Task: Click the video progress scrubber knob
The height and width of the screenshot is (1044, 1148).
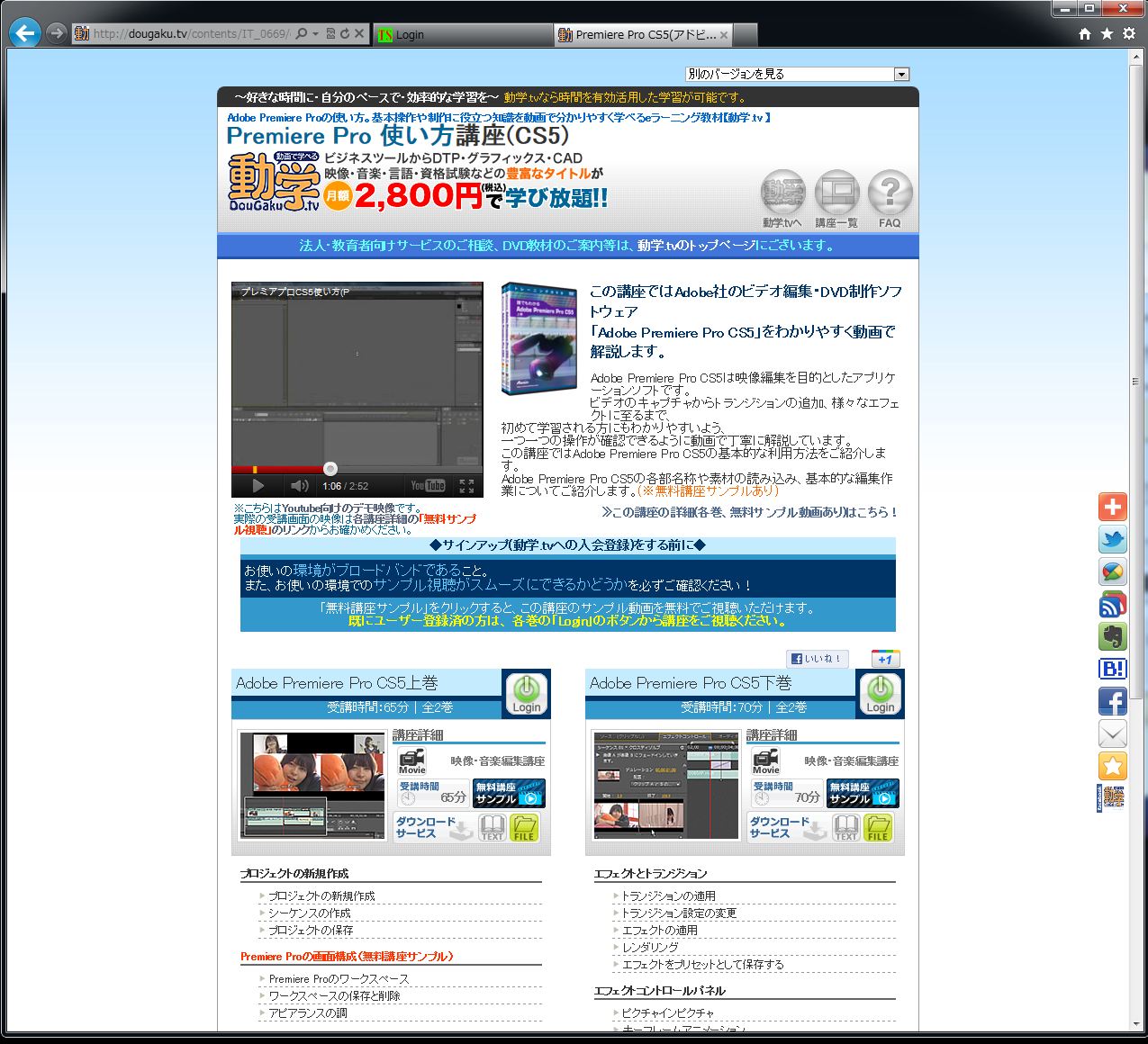Action: [x=330, y=468]
